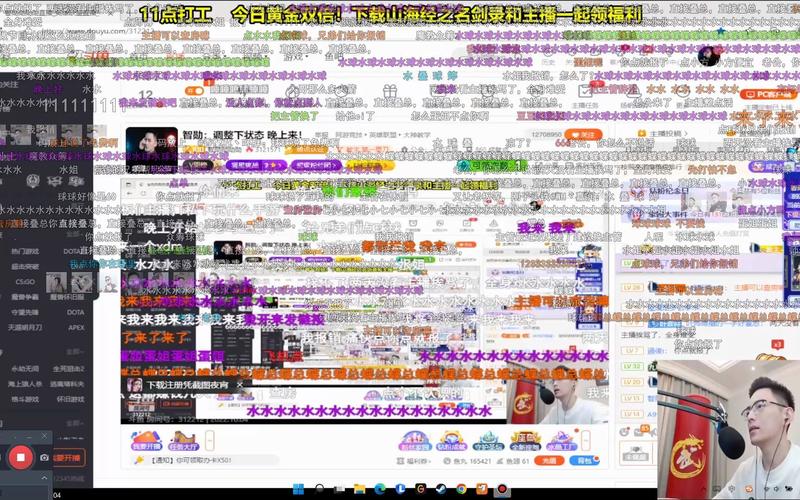
Task: Open the crystal activity icon right of 全新旅程
Action: (x=562, y=441)
